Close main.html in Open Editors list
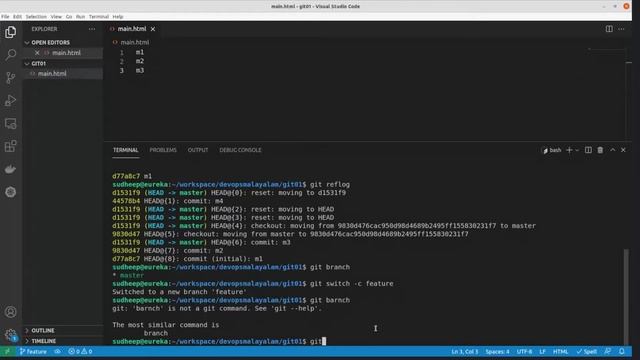 37,53
